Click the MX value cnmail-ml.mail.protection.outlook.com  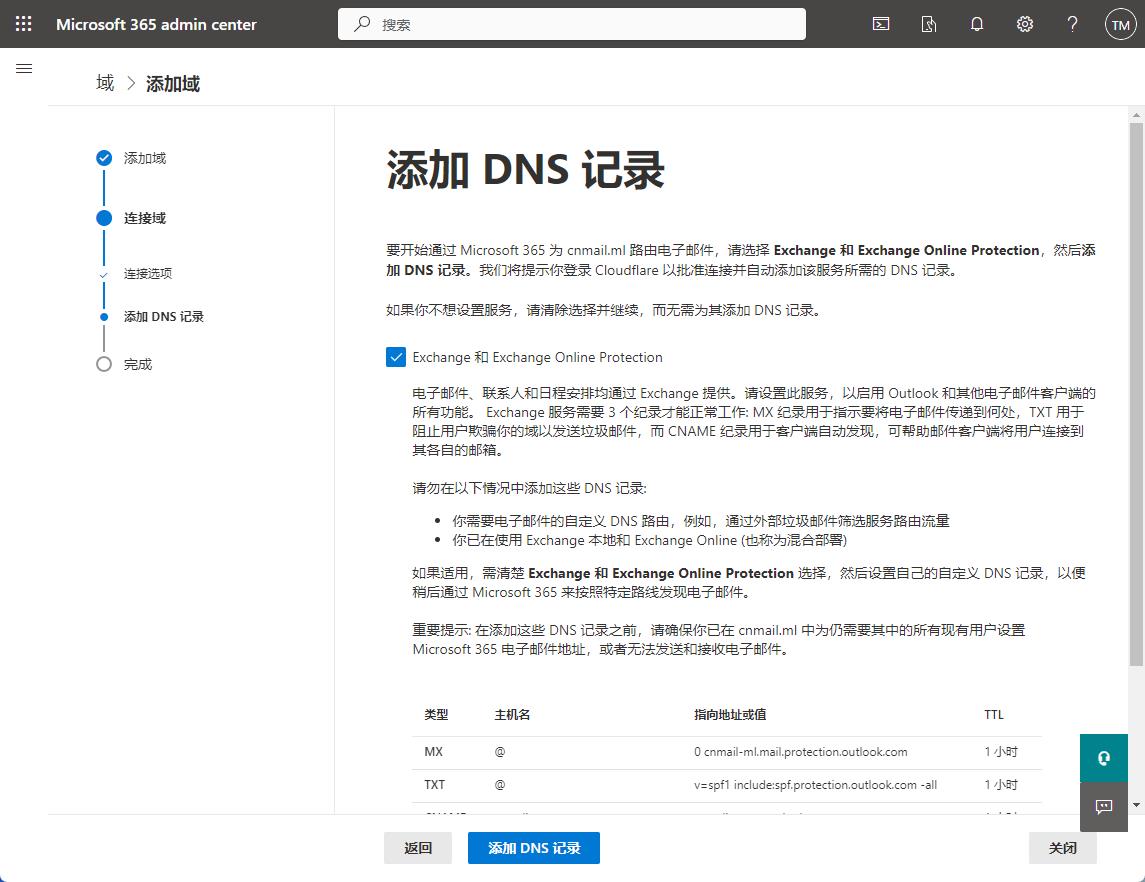click(800, 752)
